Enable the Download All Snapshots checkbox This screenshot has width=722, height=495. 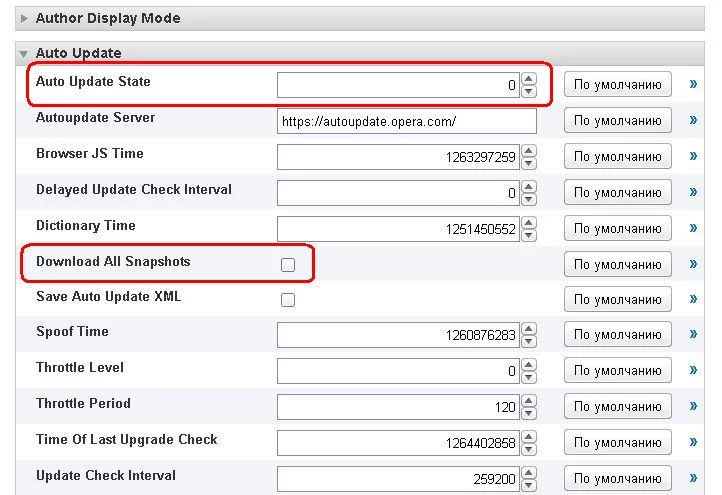[x=288, y=265]
